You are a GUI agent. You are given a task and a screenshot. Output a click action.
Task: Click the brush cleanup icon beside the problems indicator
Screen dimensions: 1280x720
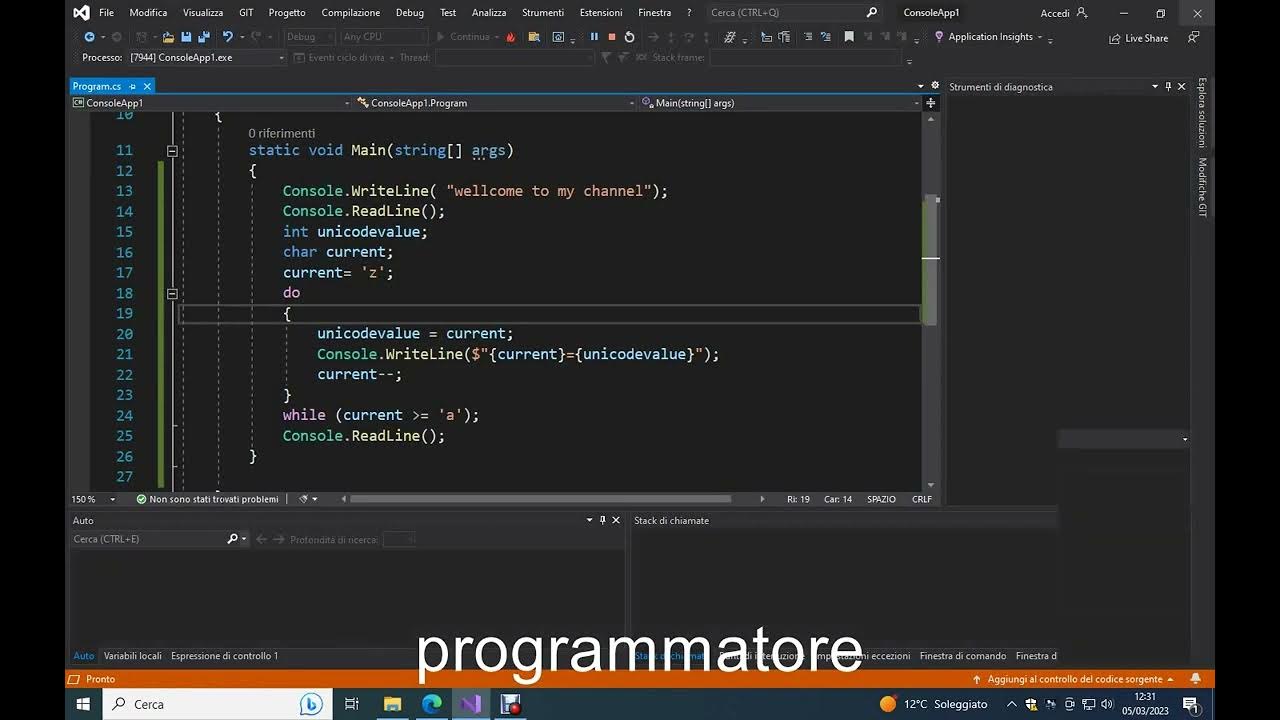coord(304,499)
